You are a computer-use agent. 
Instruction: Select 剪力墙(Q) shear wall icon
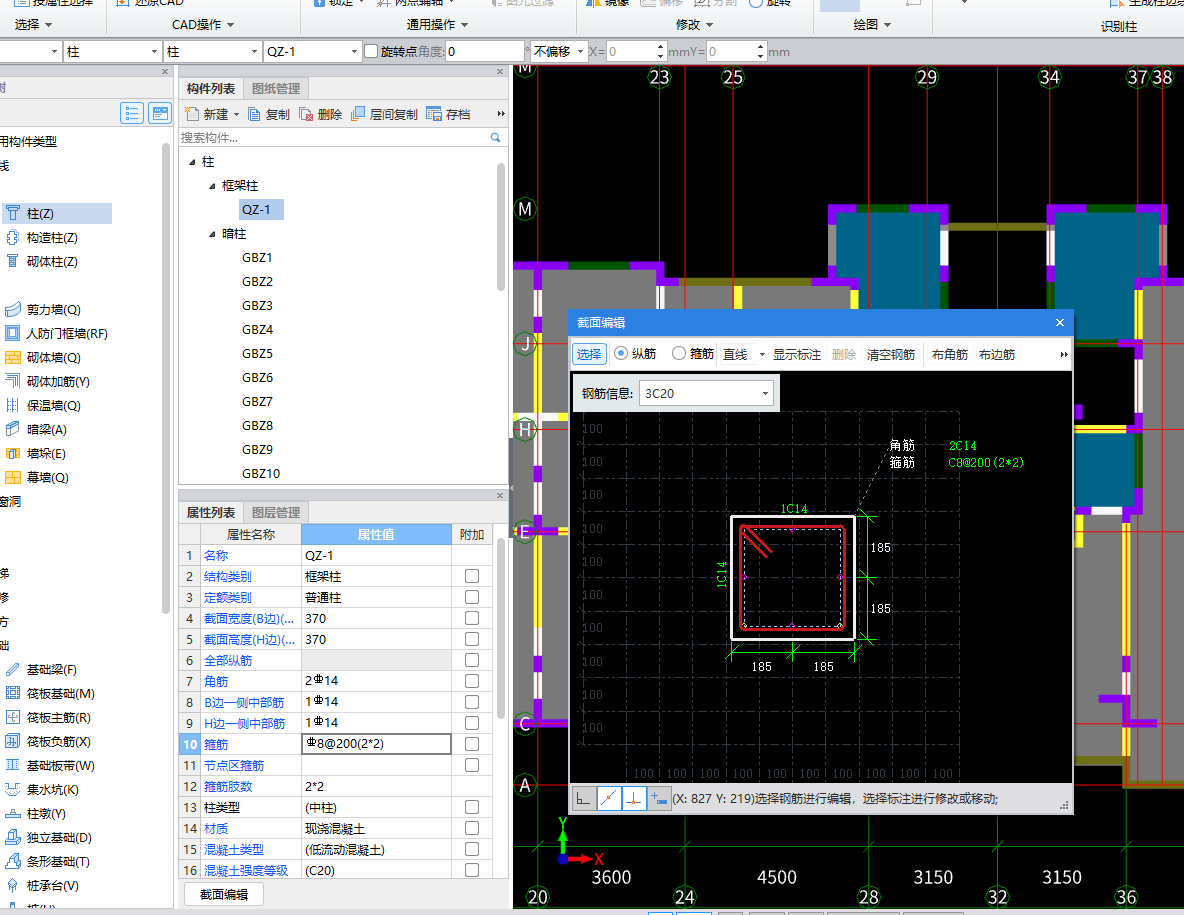[x=13, y=310]
